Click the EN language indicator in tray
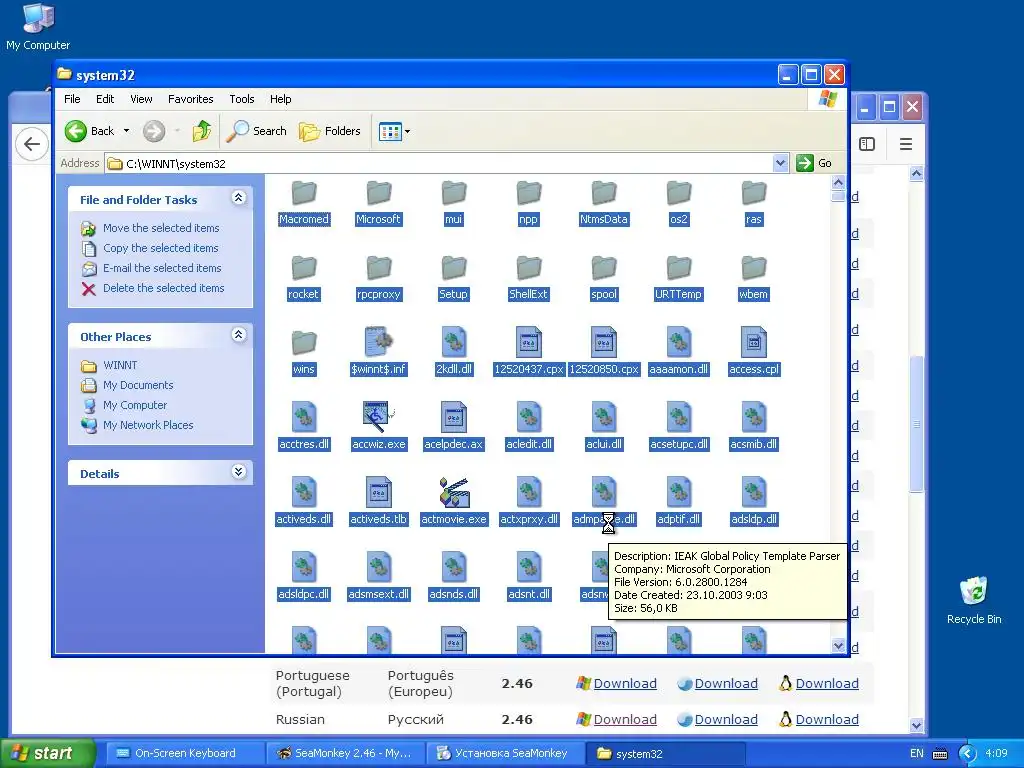Screen dimensions: 1024x768 tap(917, 754)
